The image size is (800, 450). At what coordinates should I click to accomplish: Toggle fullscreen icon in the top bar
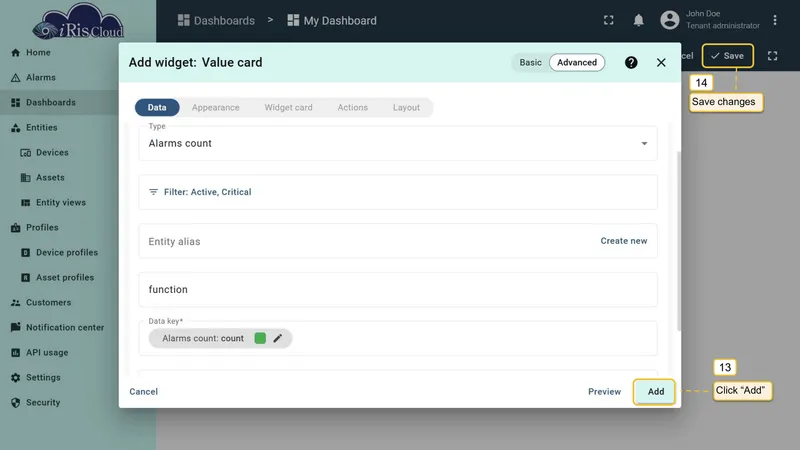click(x=609, y=20)
